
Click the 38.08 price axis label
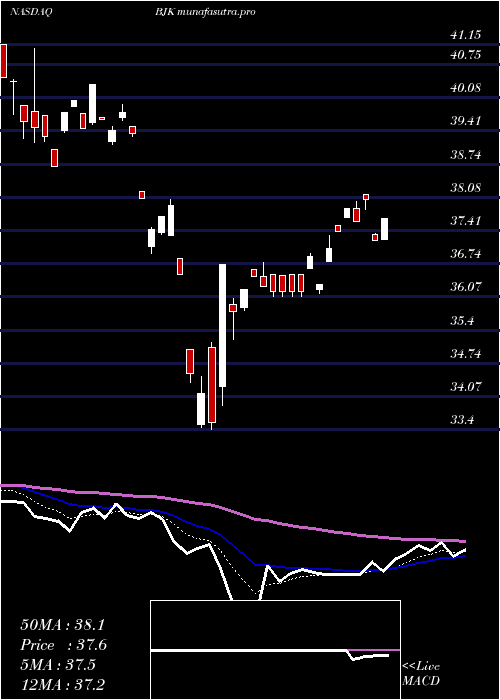click(466, 188)
